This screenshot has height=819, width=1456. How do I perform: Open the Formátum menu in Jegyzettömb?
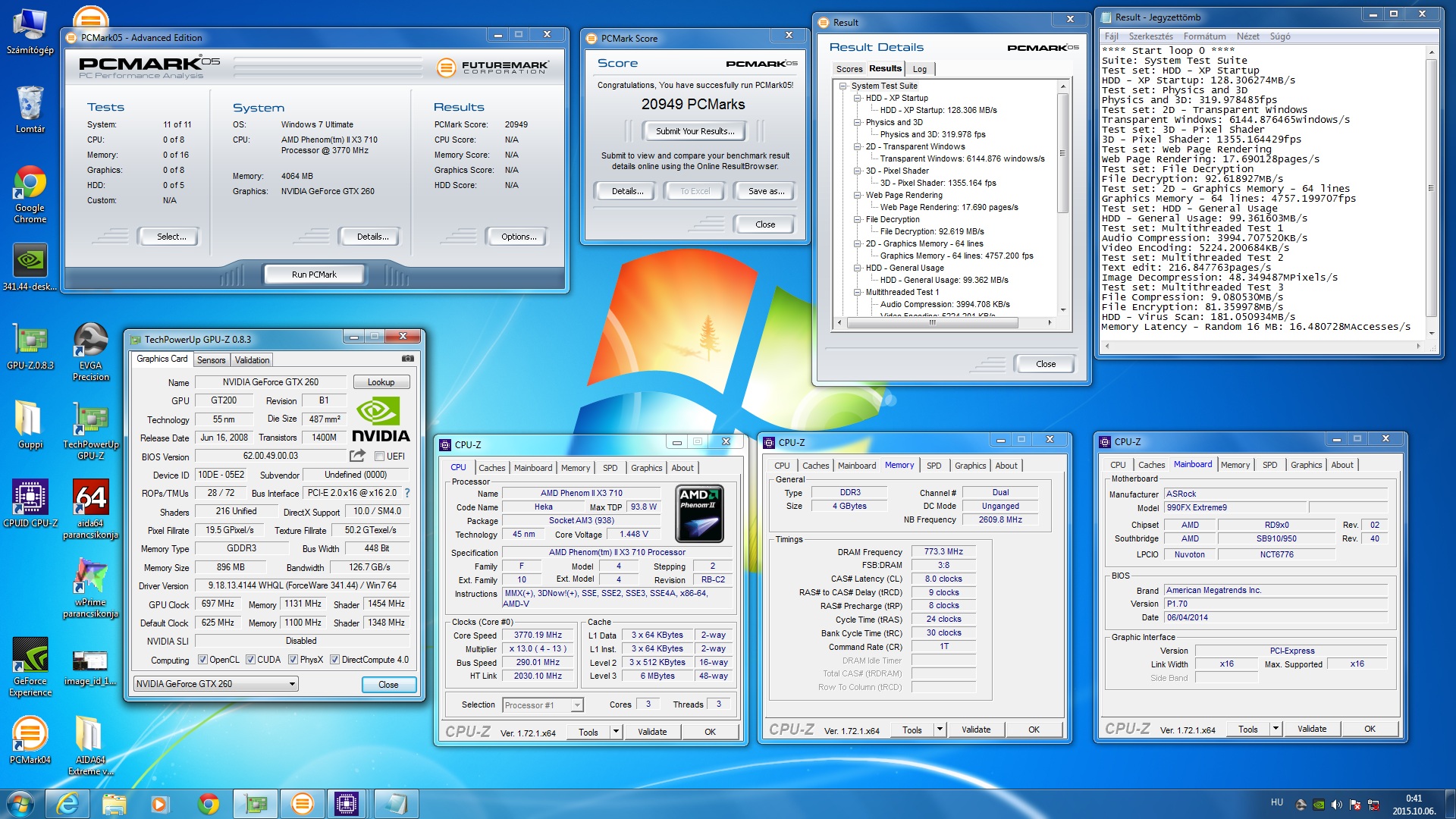click(1204, 36)
